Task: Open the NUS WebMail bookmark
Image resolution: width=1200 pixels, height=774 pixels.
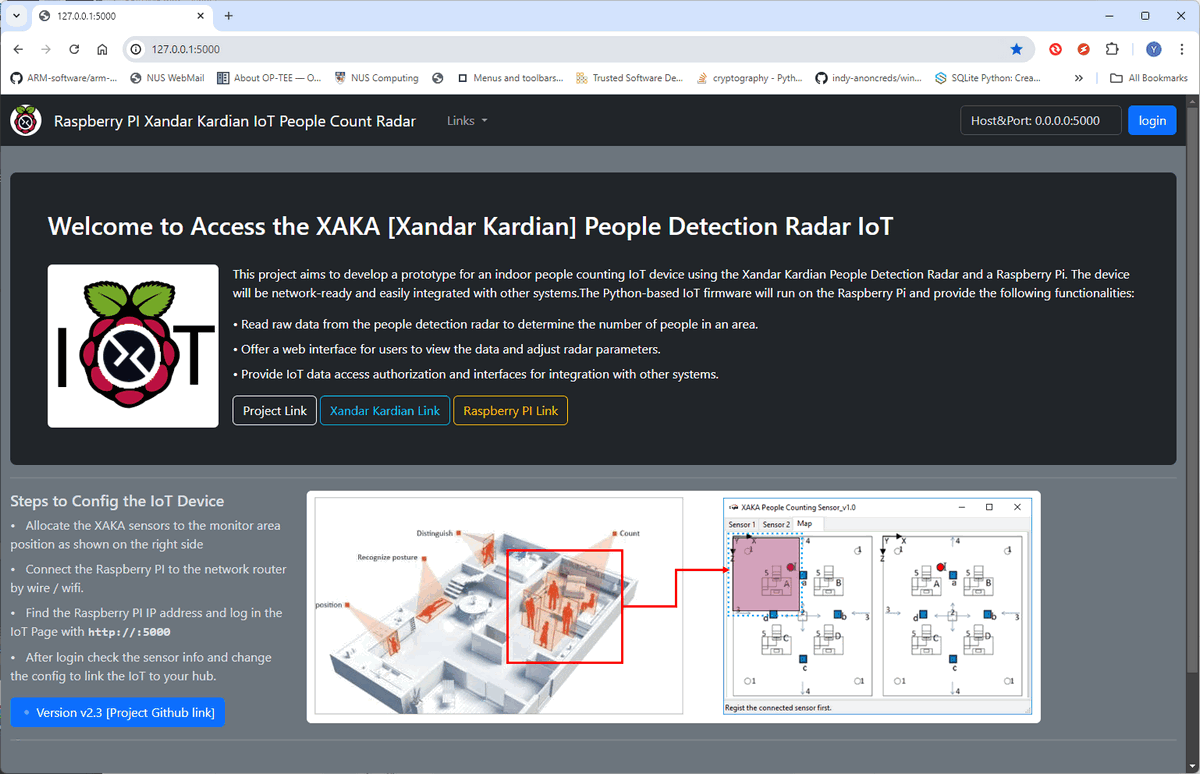Action: (x=166, y=78)
